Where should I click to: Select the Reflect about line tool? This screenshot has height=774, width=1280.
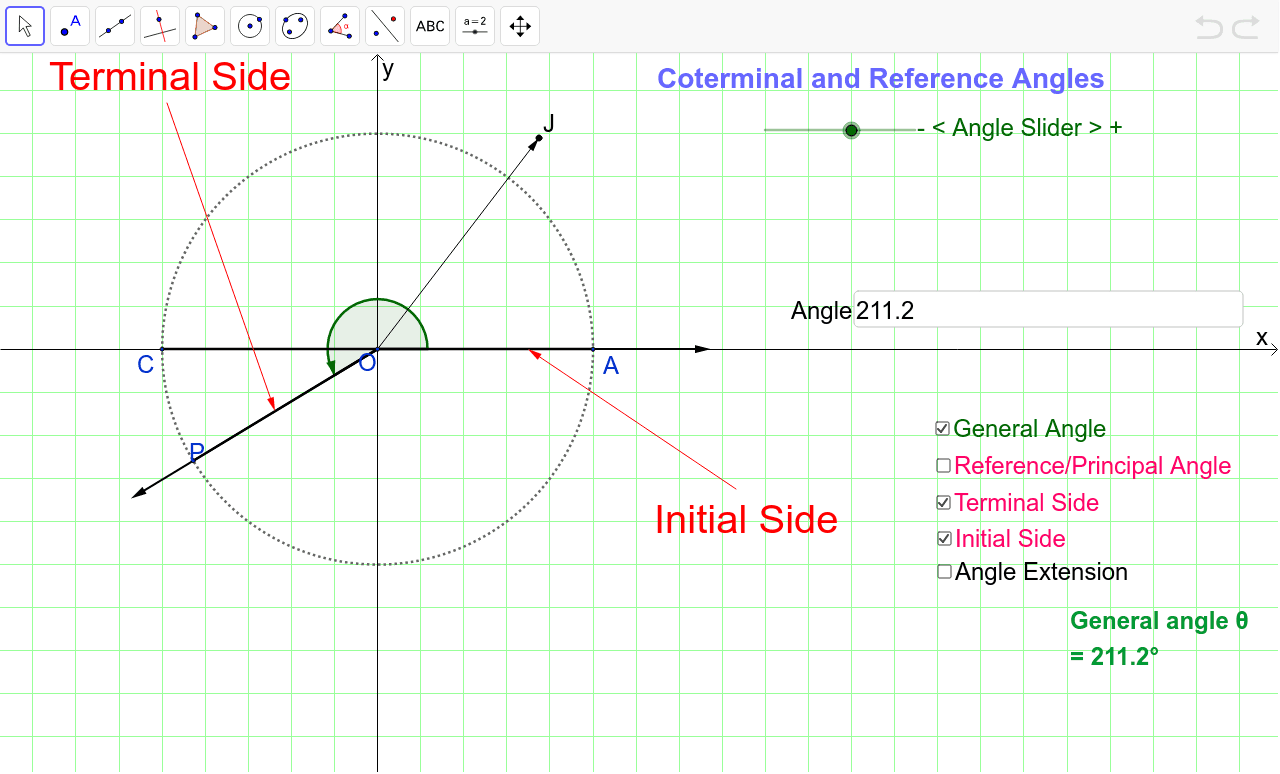pyautogui.click(x=385, y=26)
